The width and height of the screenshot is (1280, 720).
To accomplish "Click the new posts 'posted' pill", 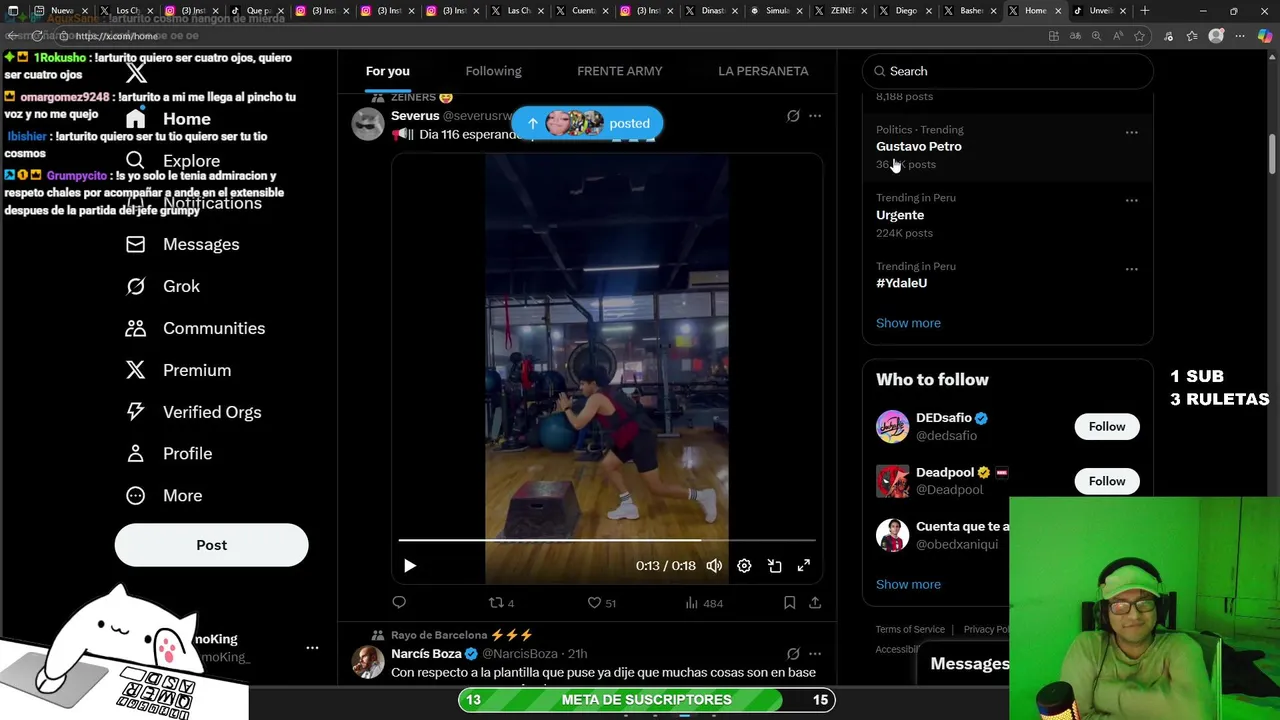I will [x=587, y=123].
